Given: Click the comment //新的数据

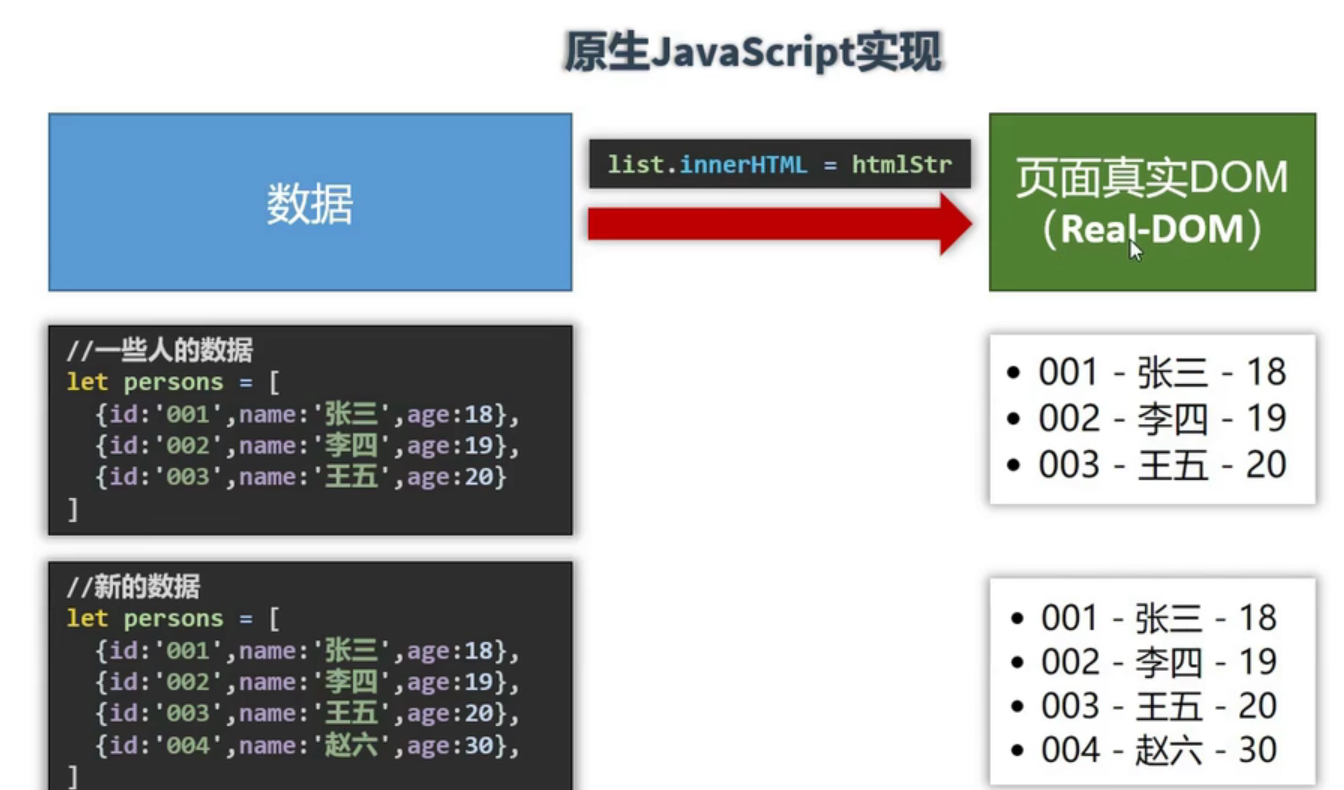Looking at the screenshot, I should (133, 586).
